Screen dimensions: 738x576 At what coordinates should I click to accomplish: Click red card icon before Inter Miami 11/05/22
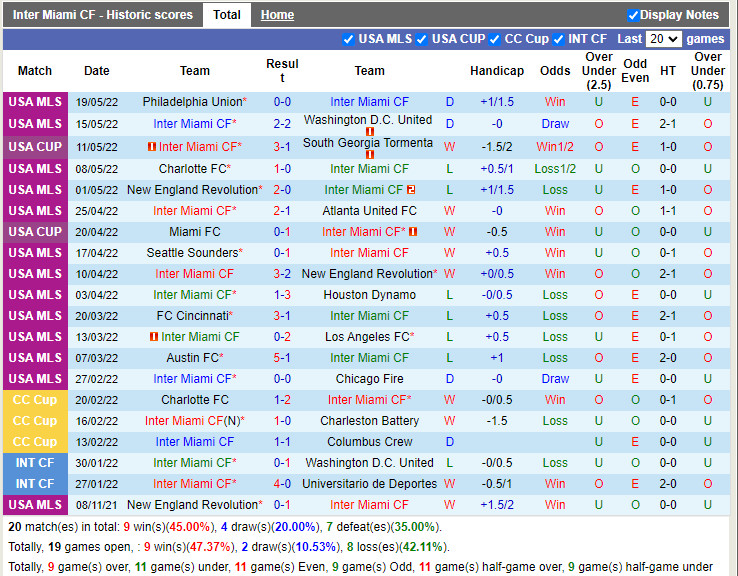pyautogui.click(x=152, y=147)
